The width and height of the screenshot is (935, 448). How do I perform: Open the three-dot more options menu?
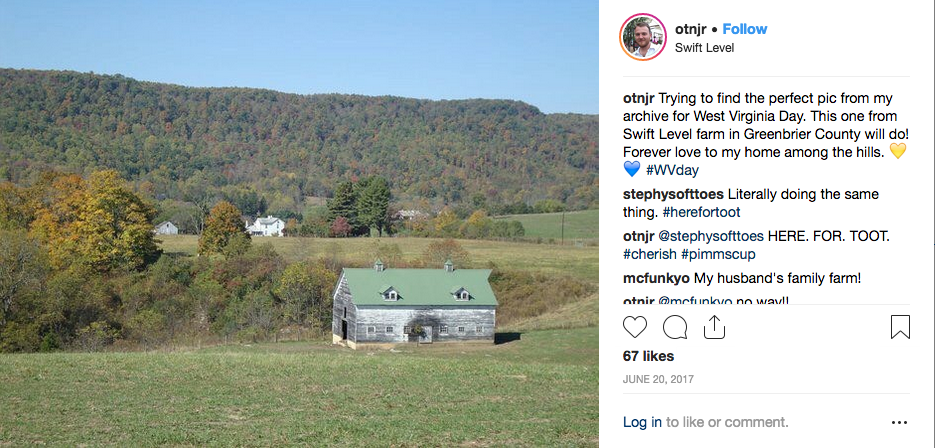900,422
